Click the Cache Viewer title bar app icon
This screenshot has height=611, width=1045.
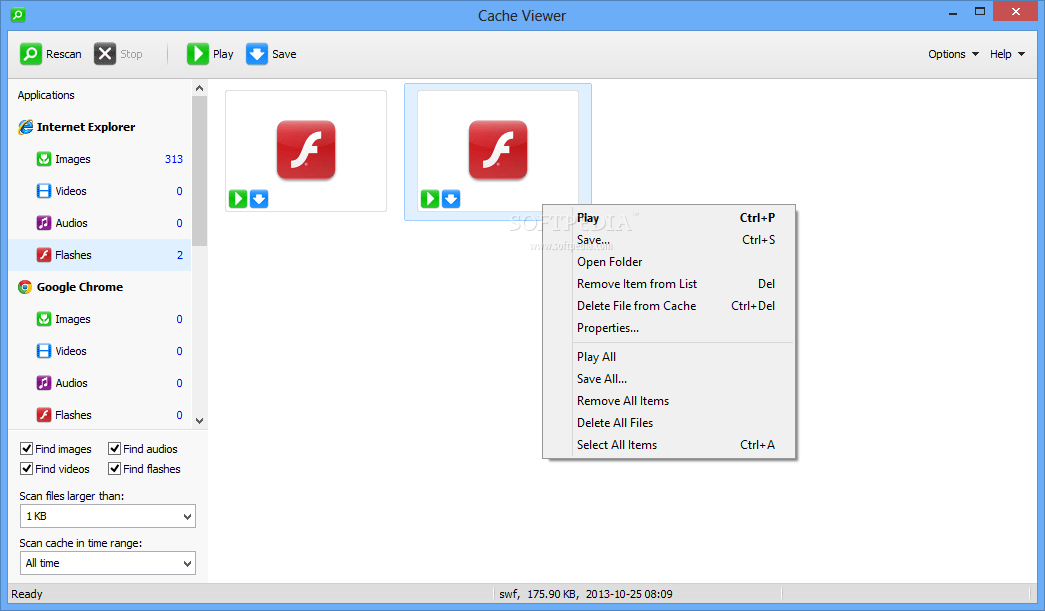[x=18, y=14]
